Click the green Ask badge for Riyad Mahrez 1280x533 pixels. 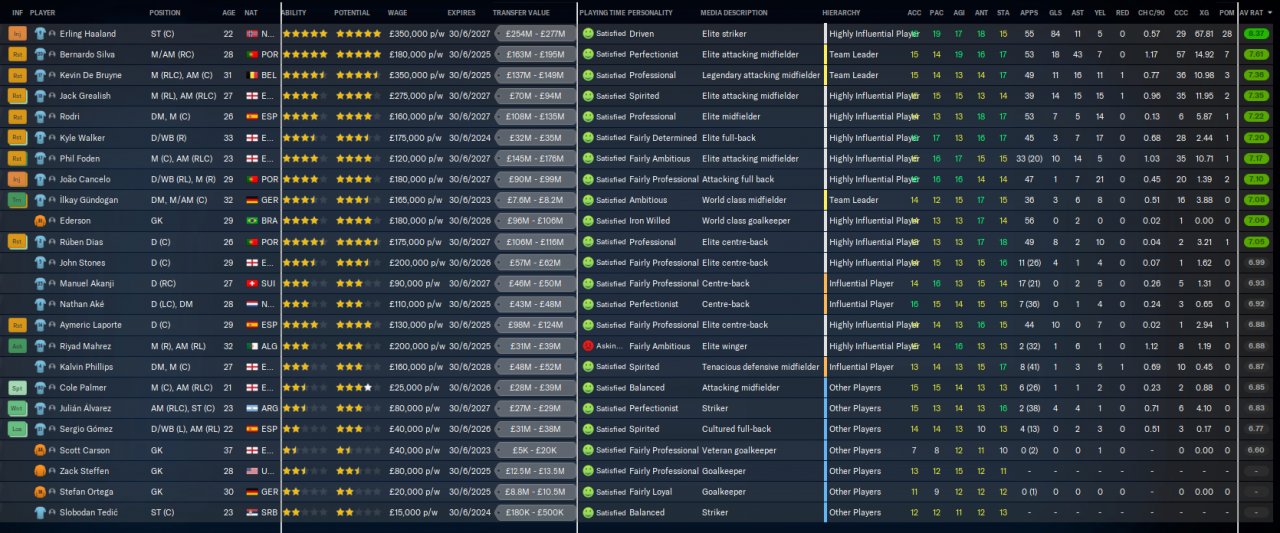pos(18,346)
